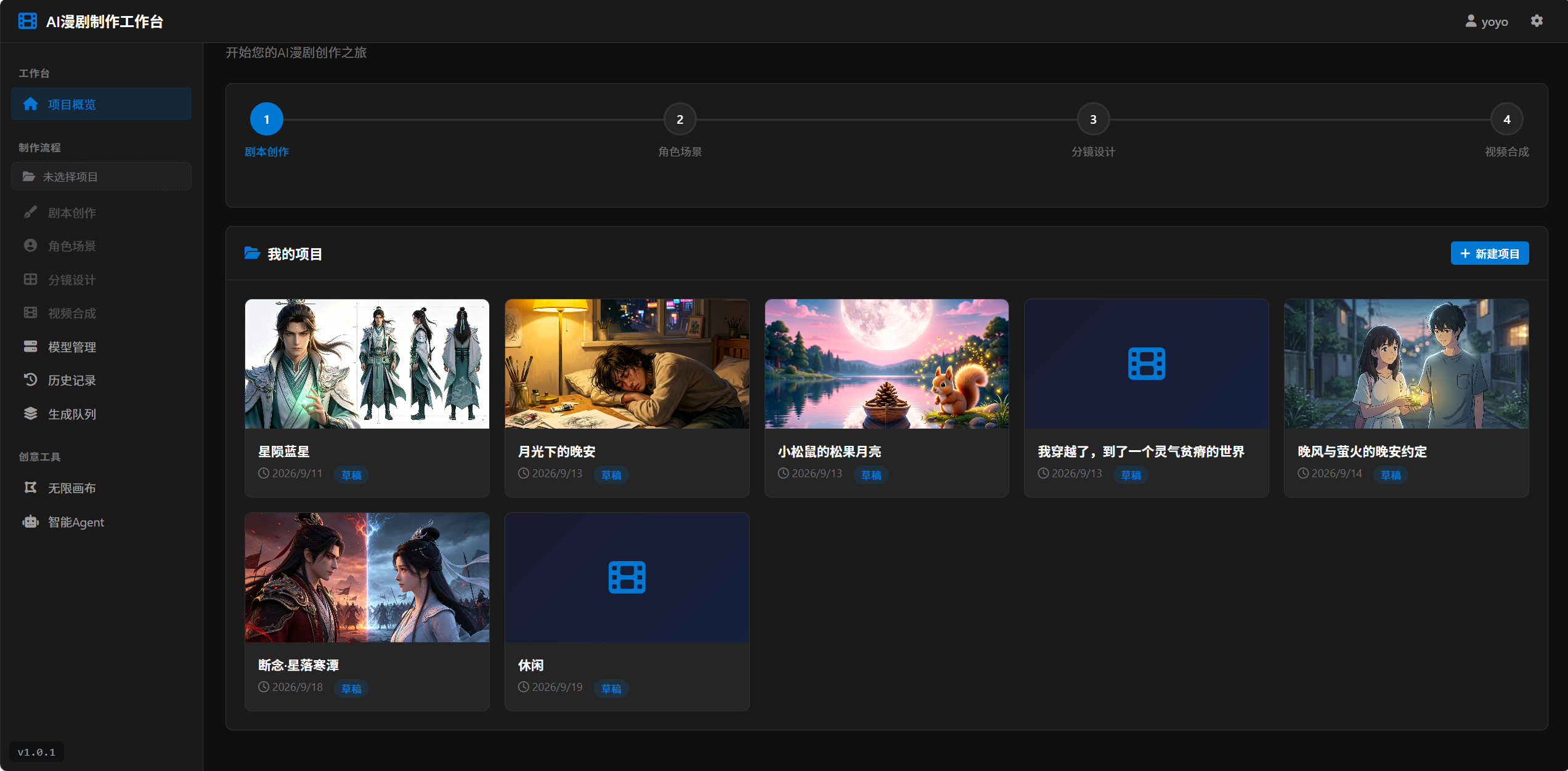This screenshot has width=1568, height=771.
Task: Click the robot icon beside 智能Agent
Action: [30, 522]
